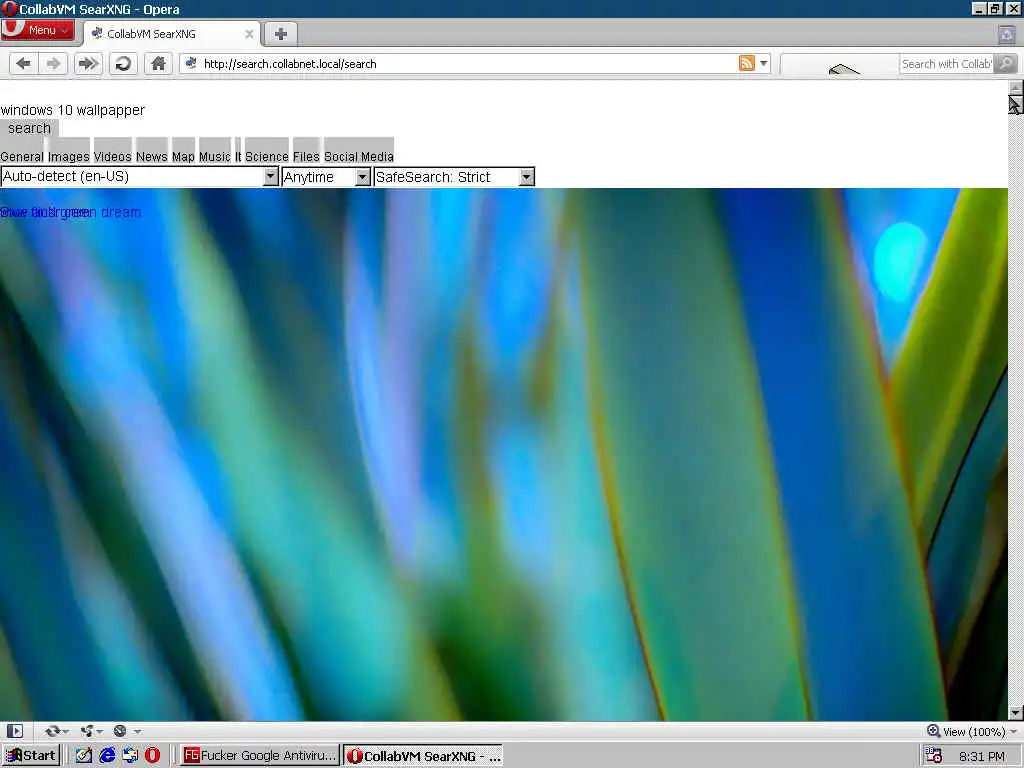Viewport: 1024px width, 768px height.
Task: Click the Show Desktop quick launch icon
Action: [x=130, y=756]
